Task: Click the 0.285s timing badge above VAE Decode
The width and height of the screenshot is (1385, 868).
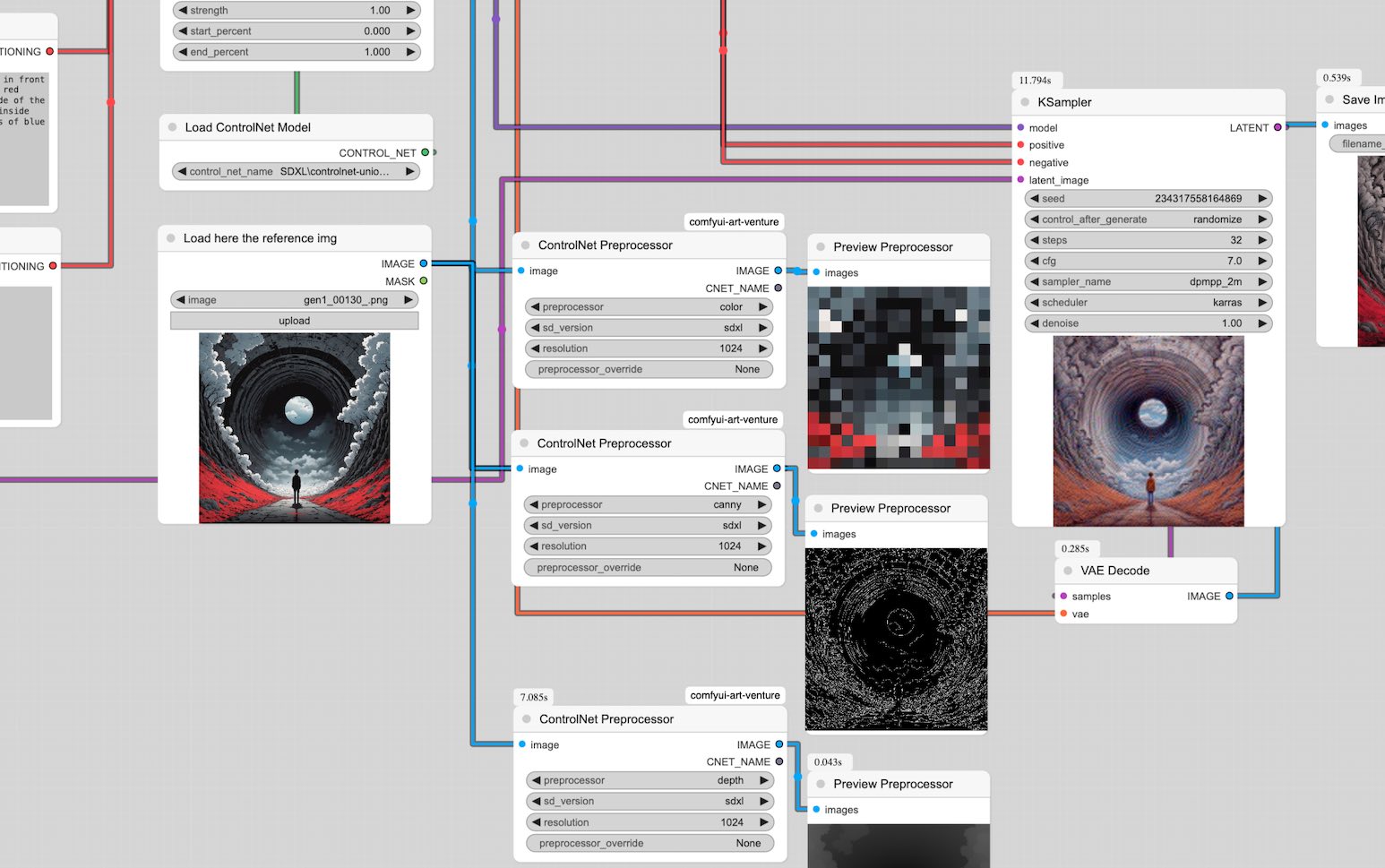Action: [x=1076, y=548]
